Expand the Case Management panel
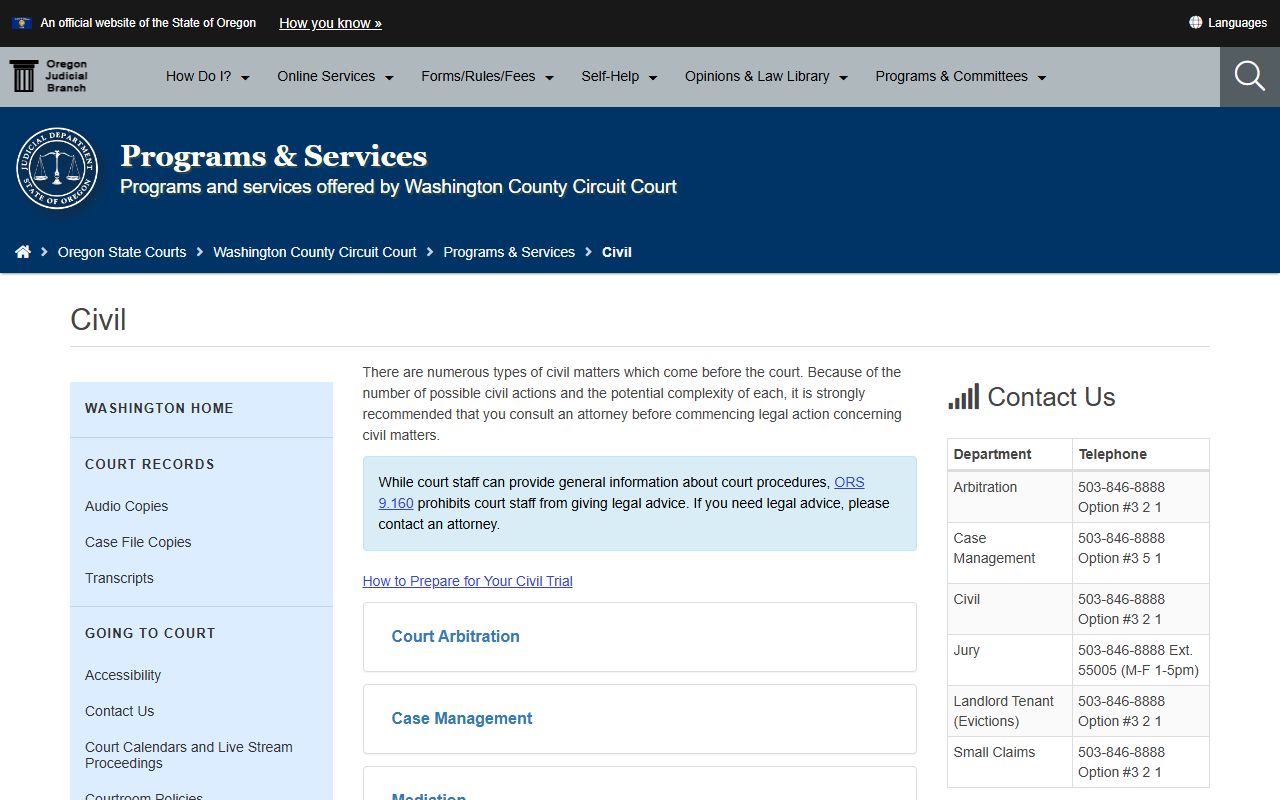The width and height of the screenshot is (1280, 800). [x=639, y=719]
